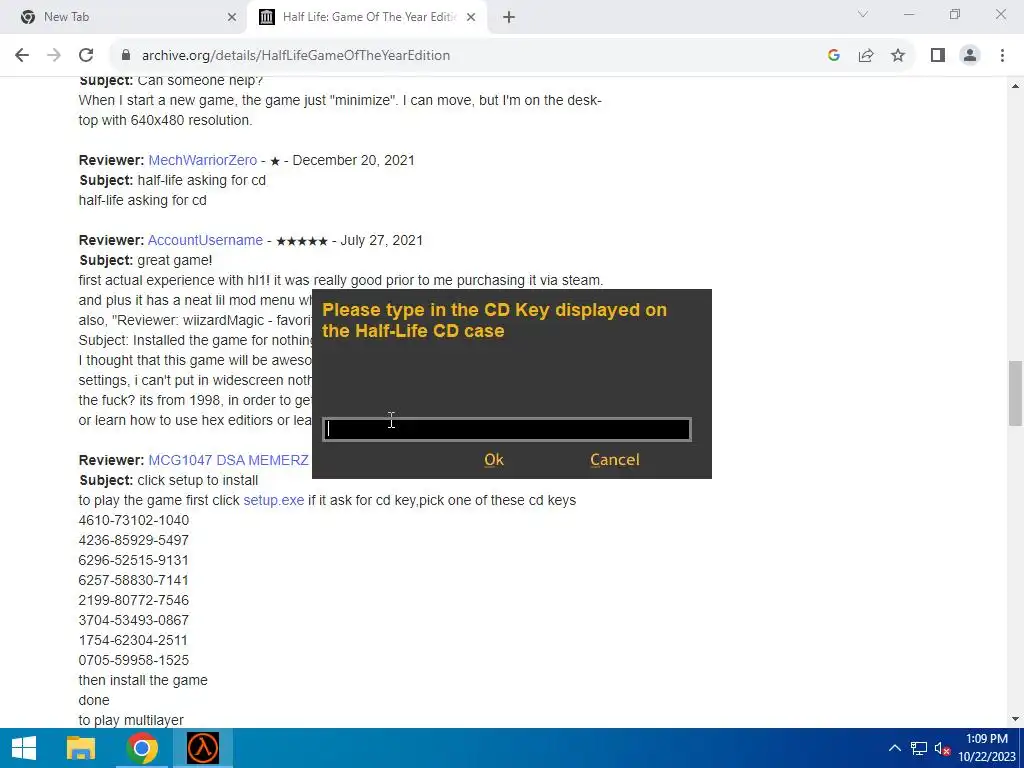Click the browser back arrow

pos(22,55)
